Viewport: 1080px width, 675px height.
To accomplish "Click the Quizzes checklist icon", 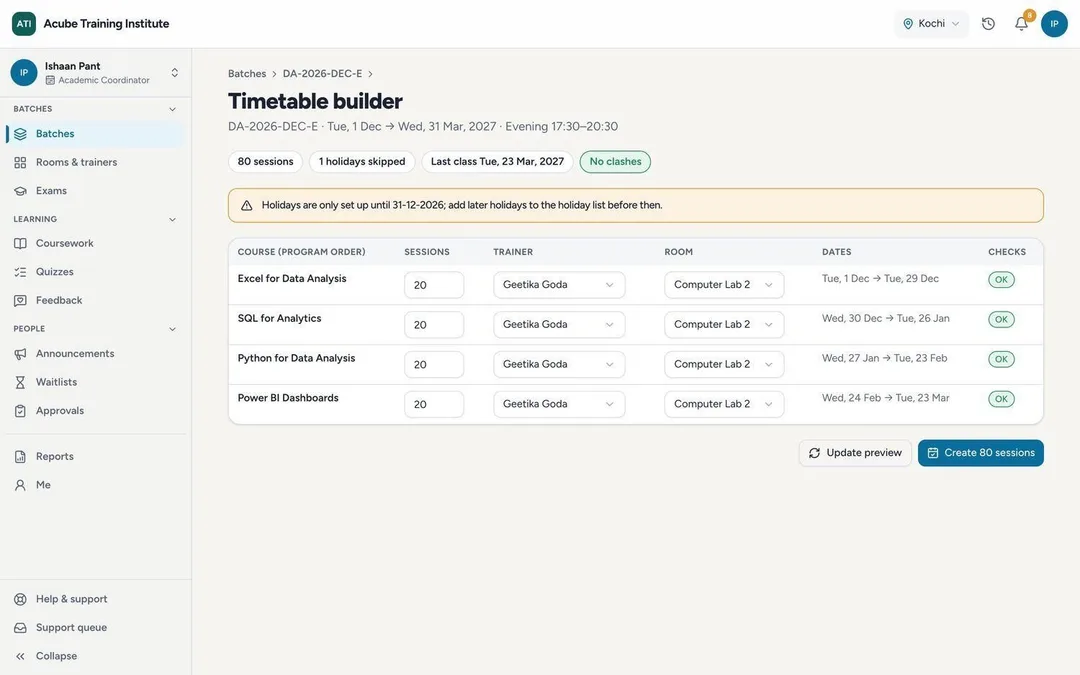I will 20,271.
